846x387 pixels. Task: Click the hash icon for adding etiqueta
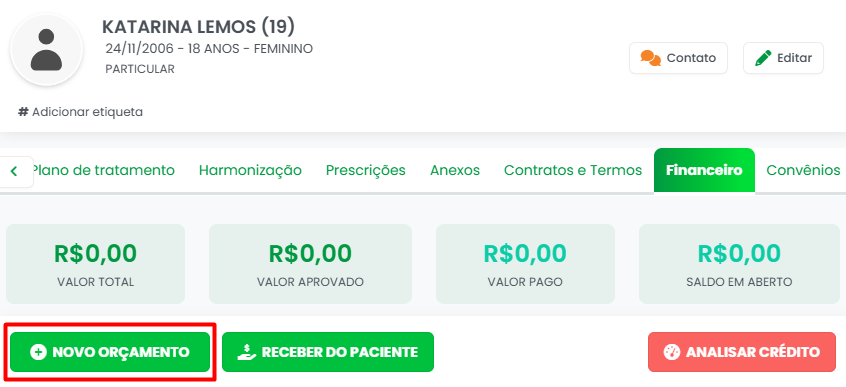[x=23, y=112]
